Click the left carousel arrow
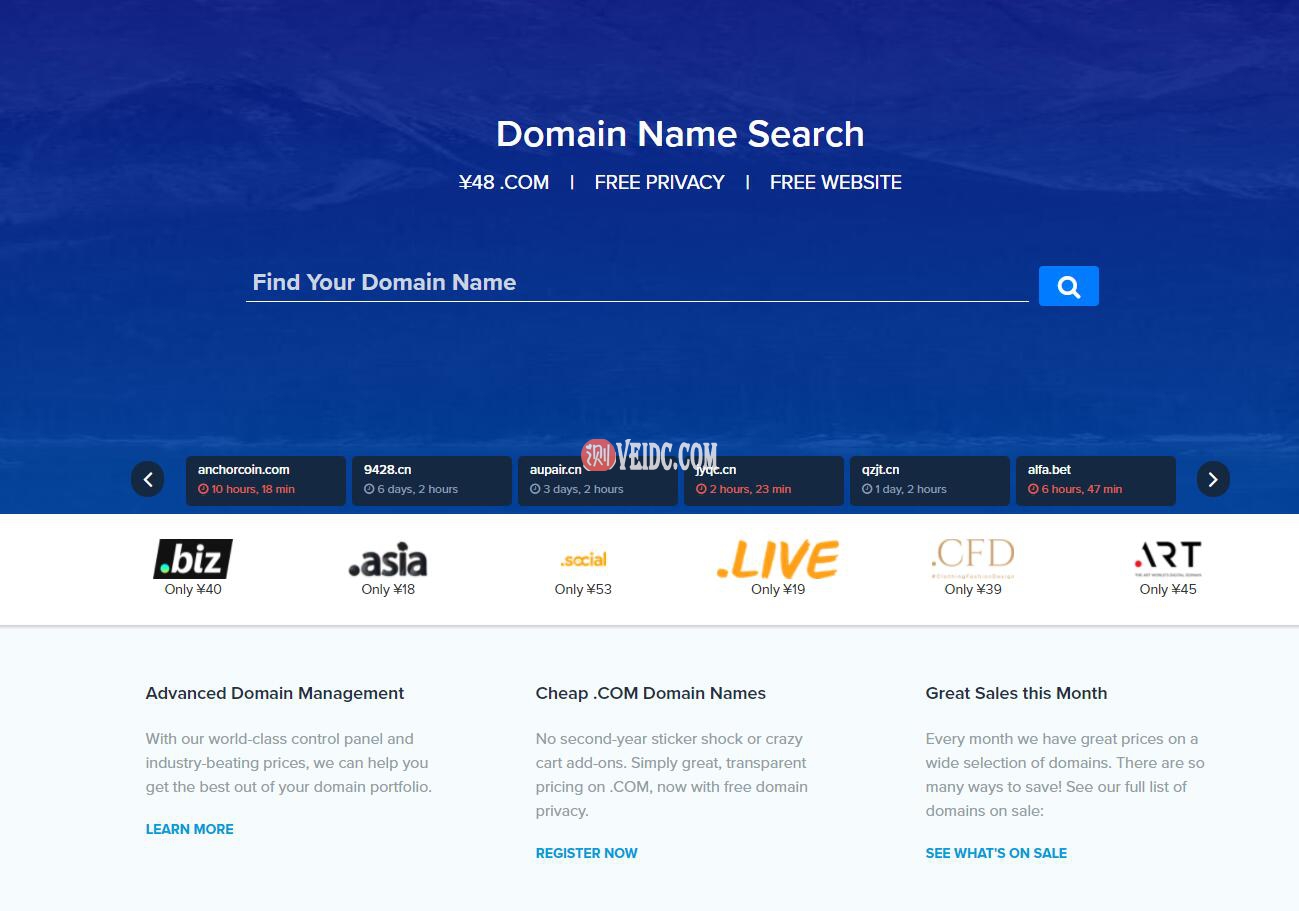The height and width of the screenshot is (911, 1299). pos(147,479)
